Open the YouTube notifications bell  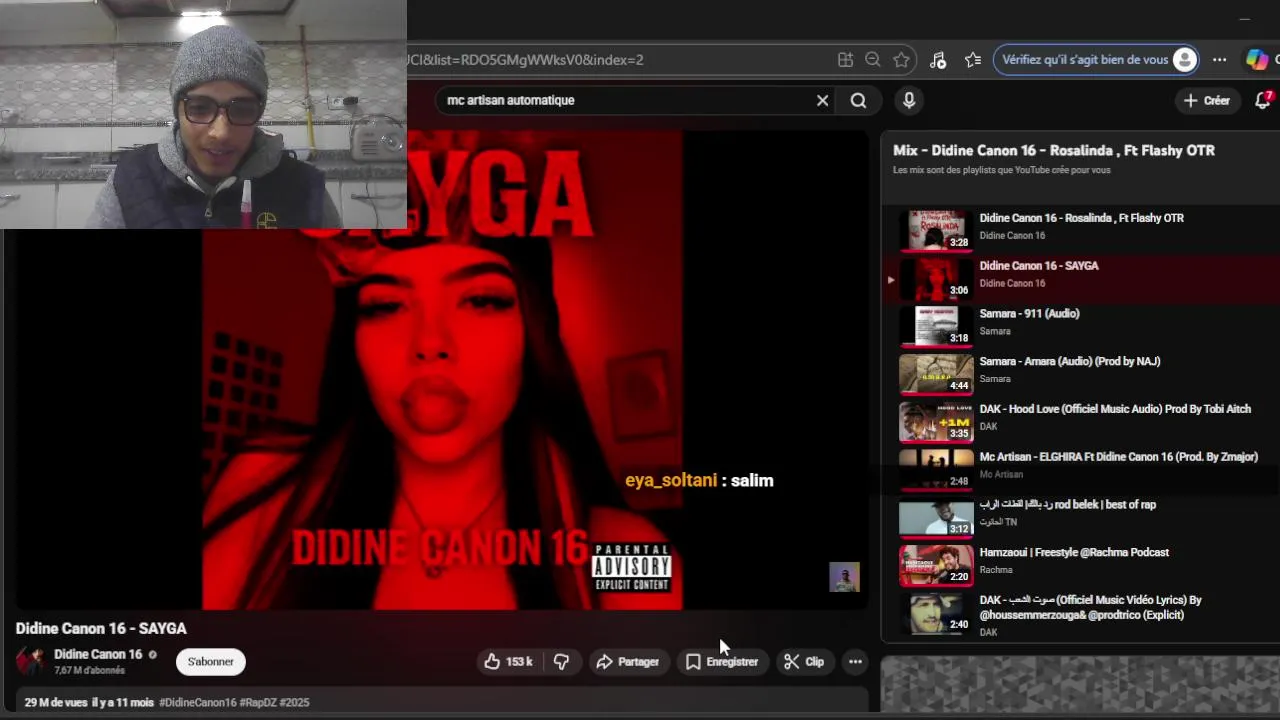[x=1263, y=100]
